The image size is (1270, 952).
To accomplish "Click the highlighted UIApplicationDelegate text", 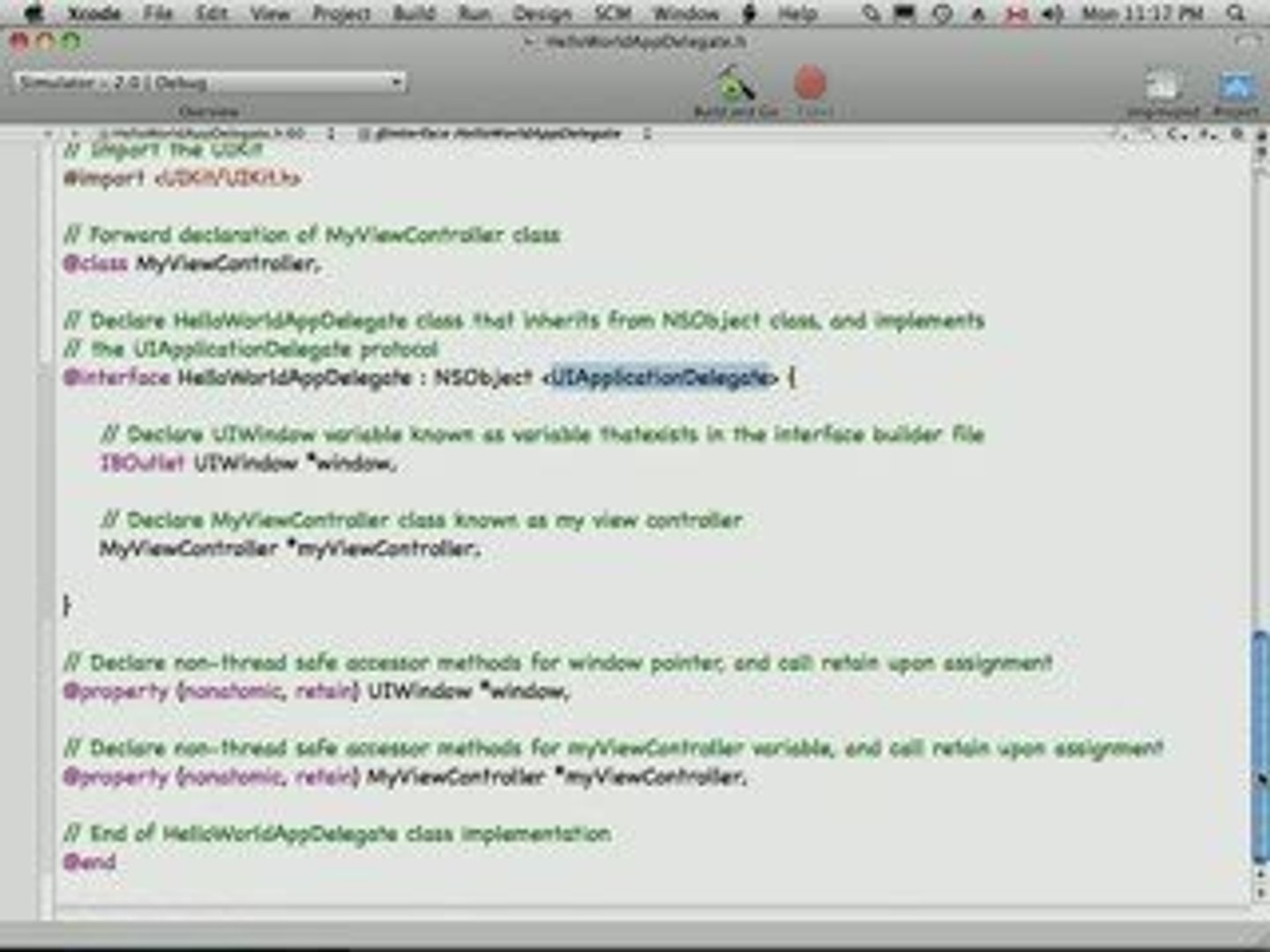I will point(660,377).
